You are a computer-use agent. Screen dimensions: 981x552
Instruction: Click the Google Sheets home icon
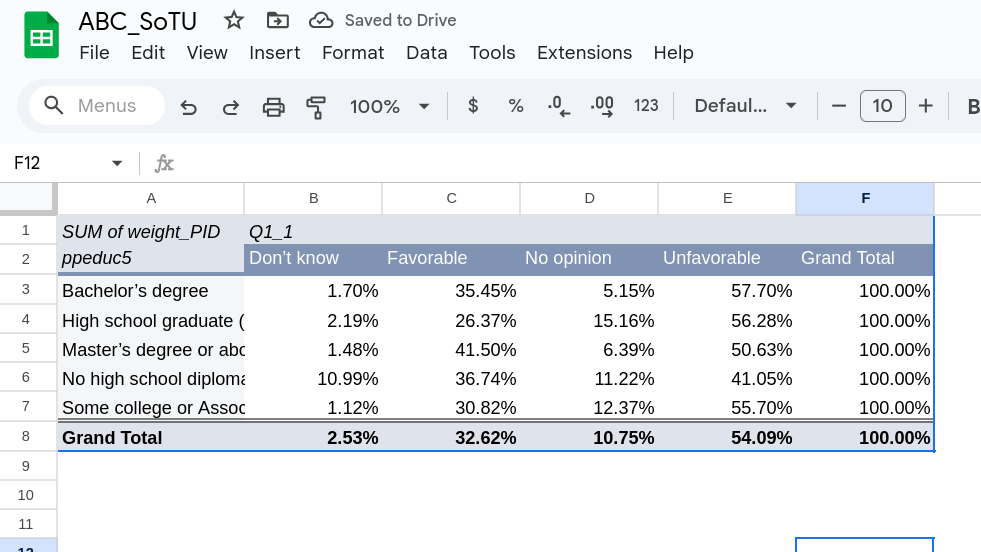[x=42, y=36]
